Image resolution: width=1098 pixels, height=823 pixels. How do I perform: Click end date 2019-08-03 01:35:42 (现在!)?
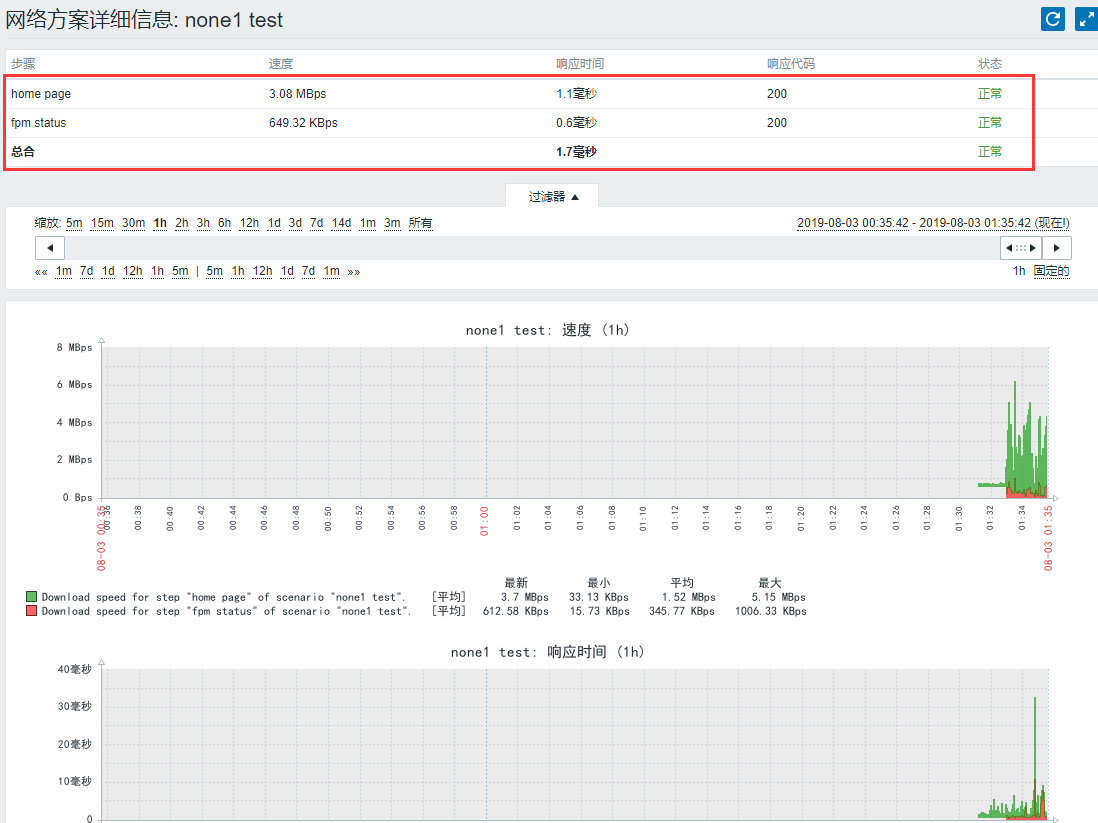pyautogui.click(x=994, y=223)
